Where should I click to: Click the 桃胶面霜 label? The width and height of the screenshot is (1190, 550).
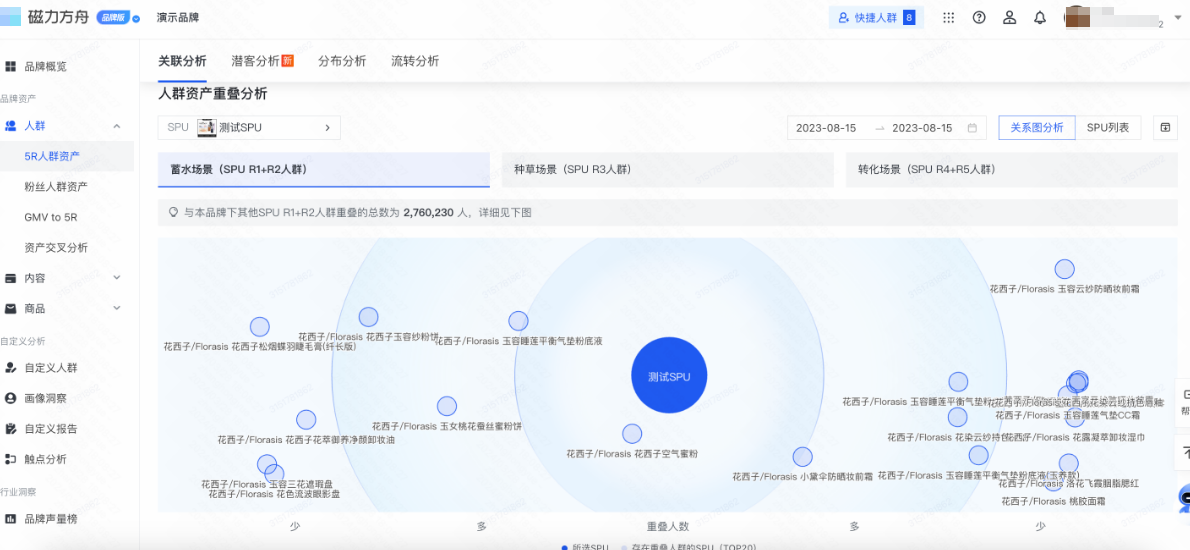pyautogui.click(x=1053, y=501)
